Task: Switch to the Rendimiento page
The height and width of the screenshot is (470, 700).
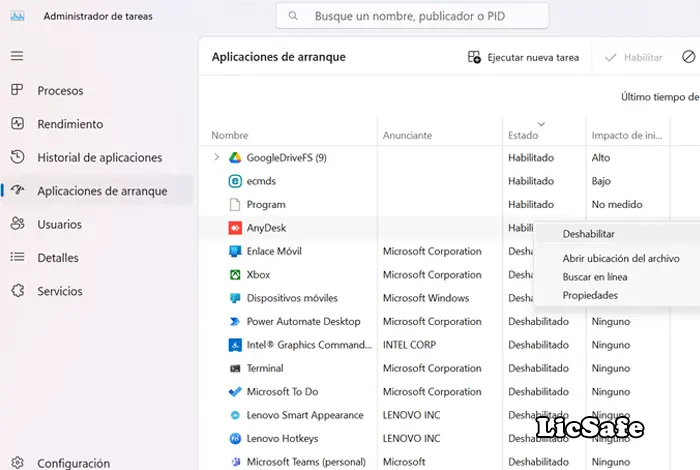Action: 70,124
